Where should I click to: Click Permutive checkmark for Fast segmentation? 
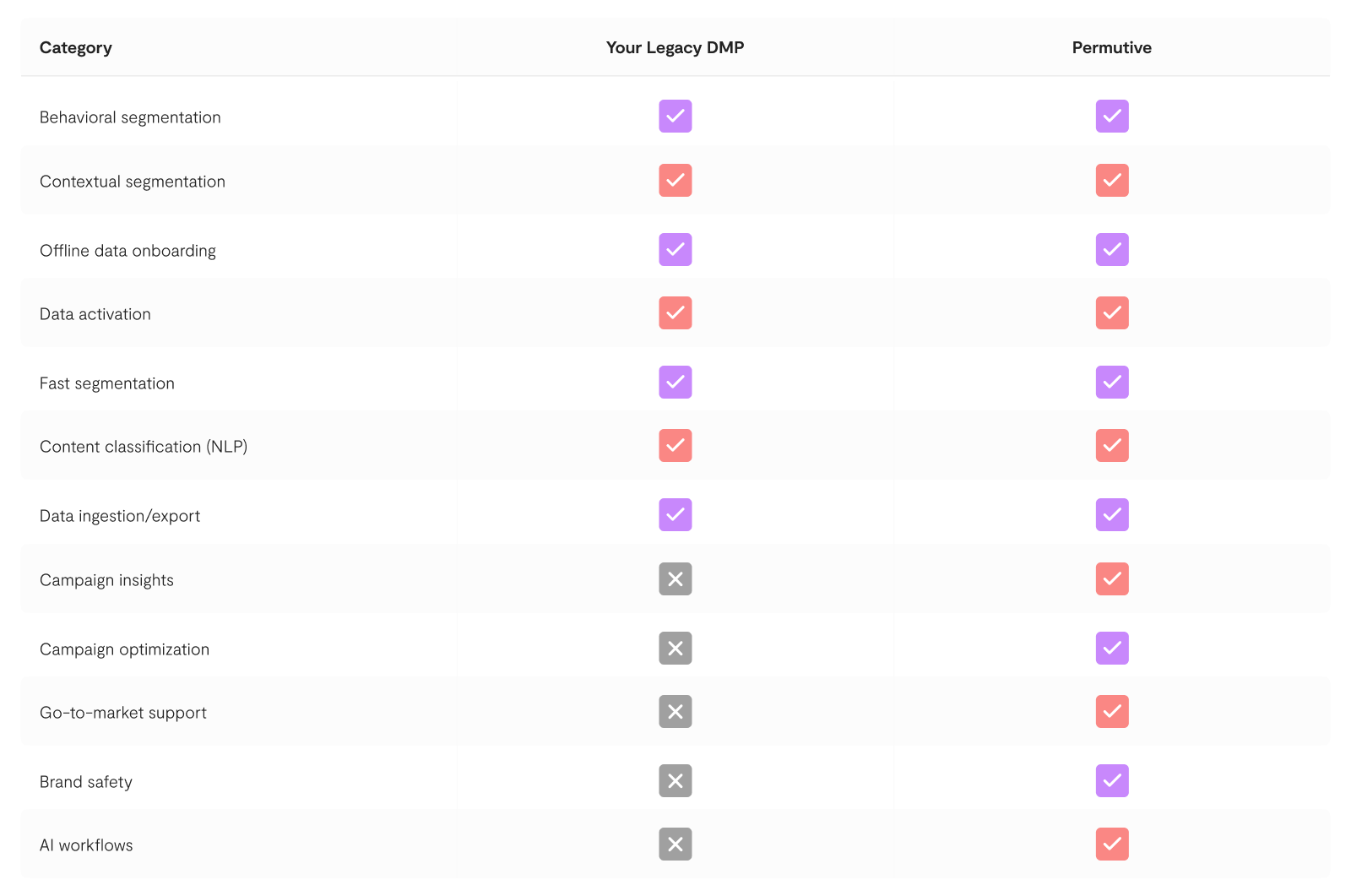point(1112,383)
